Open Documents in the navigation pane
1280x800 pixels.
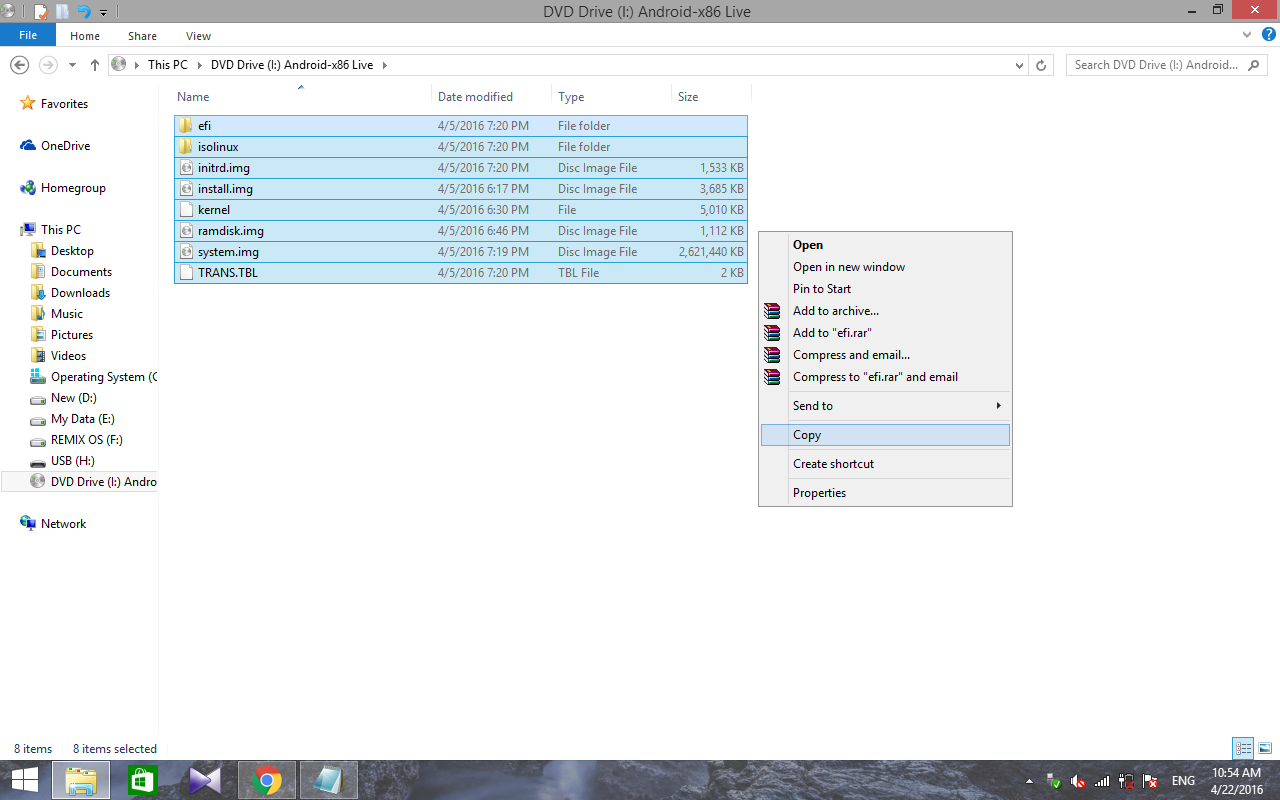click(x=81, y=272)
